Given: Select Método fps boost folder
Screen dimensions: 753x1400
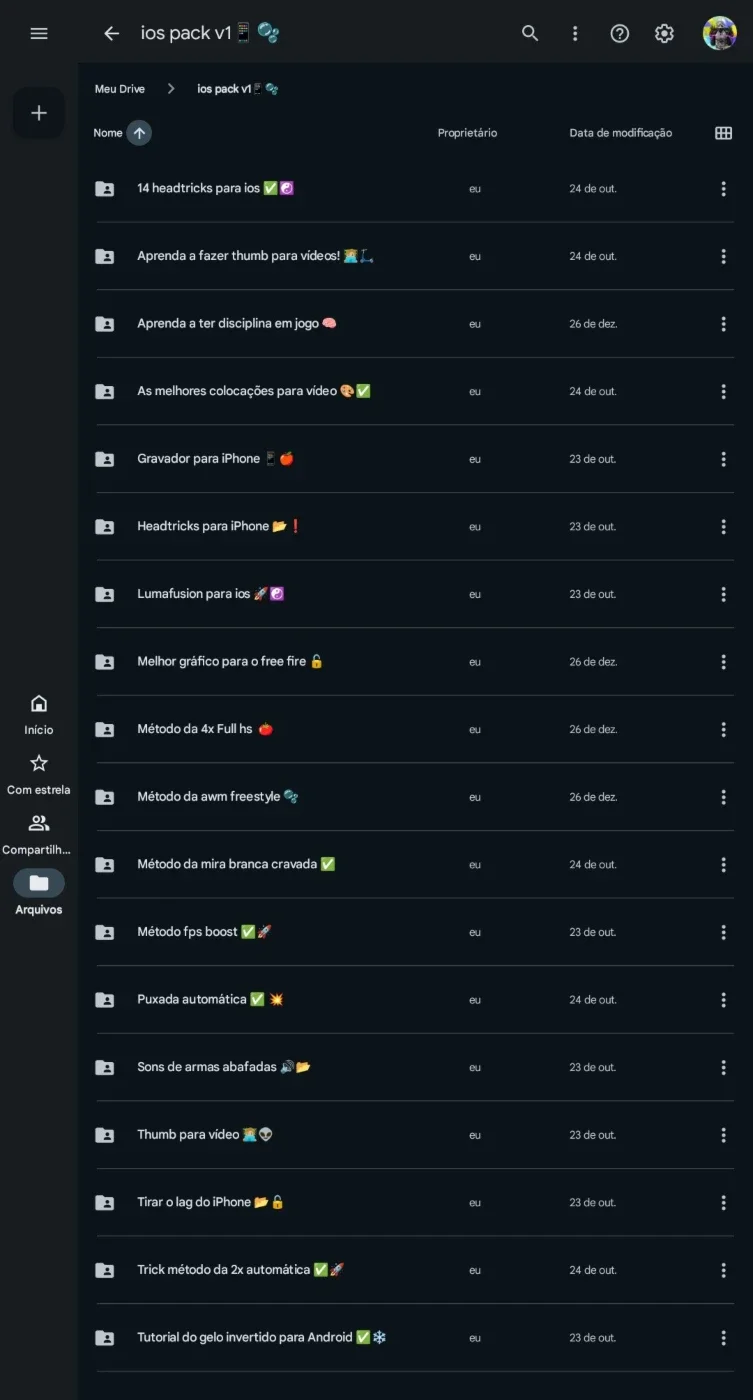Looking at the screenshot, I should pos(415,932).
